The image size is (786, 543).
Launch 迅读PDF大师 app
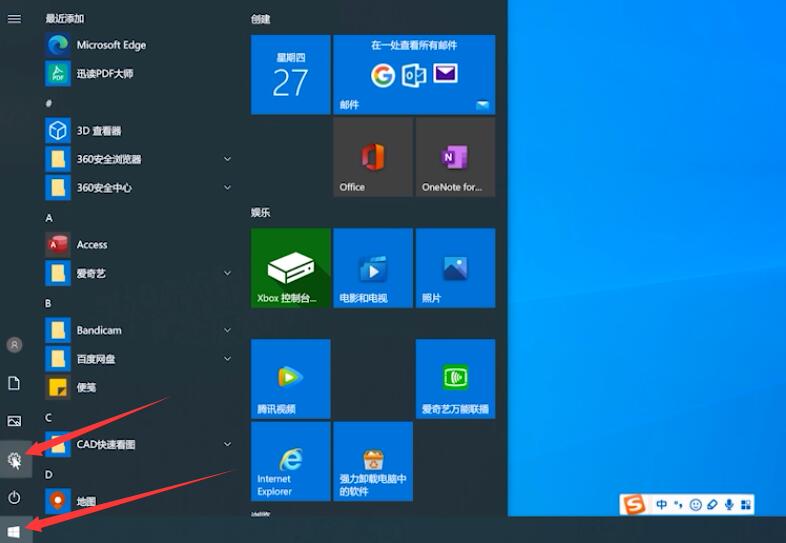[138, 74]
